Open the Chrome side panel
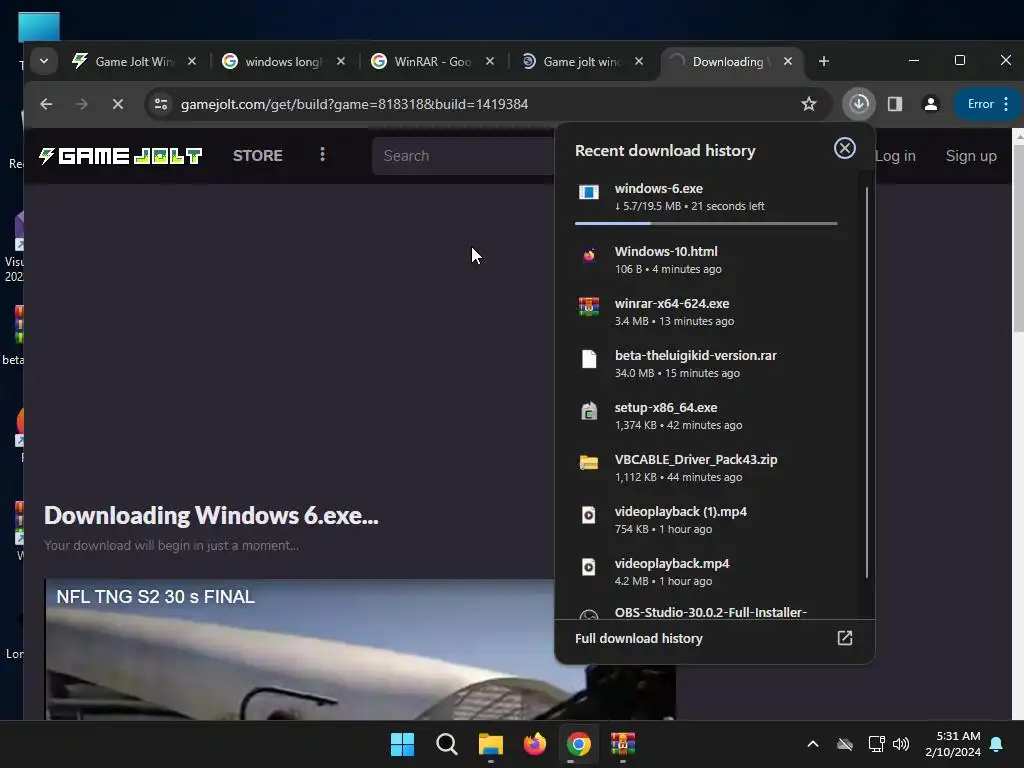Image resolution: width=1024 pixels, height=768 pixels. 895,104
